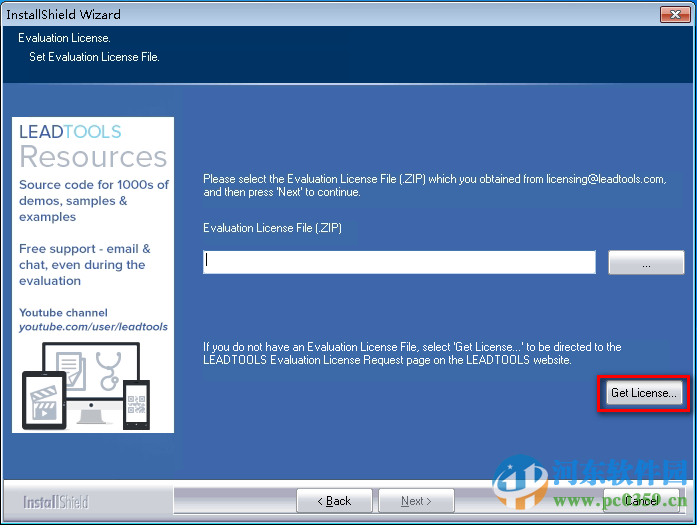Close the InstallShield Wizard window
The width and height of the screenshot is (697, 525).
click(675, 14)
